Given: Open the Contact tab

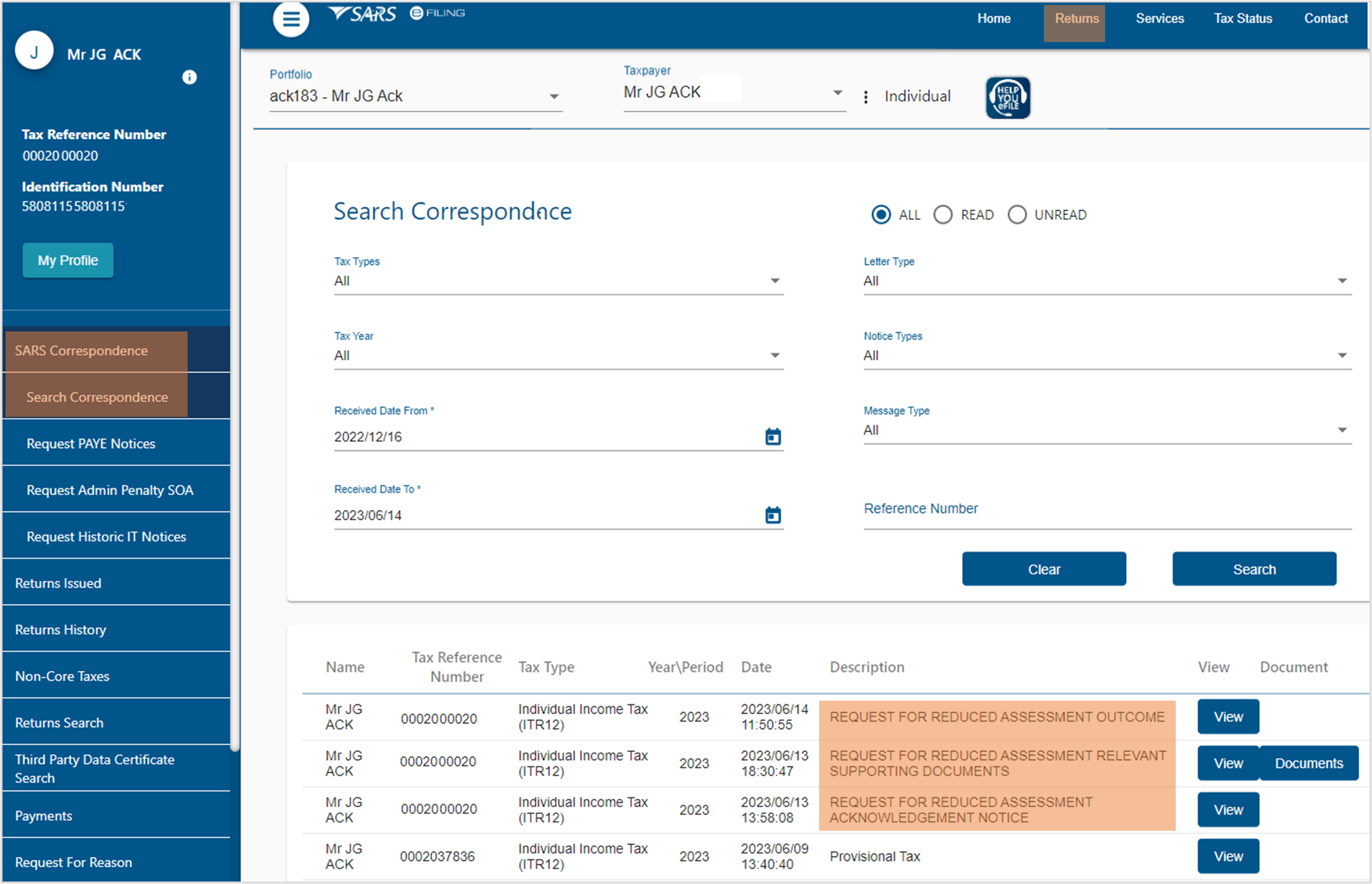Looking at the screenshot, I should 1326,19.
